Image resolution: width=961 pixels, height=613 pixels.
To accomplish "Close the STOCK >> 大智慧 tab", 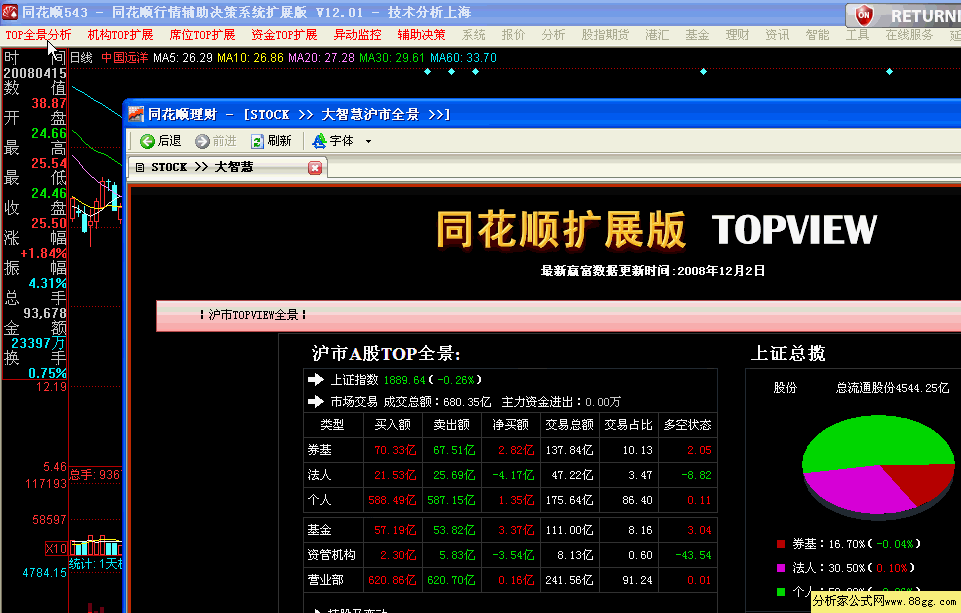I will pos(315,168).
